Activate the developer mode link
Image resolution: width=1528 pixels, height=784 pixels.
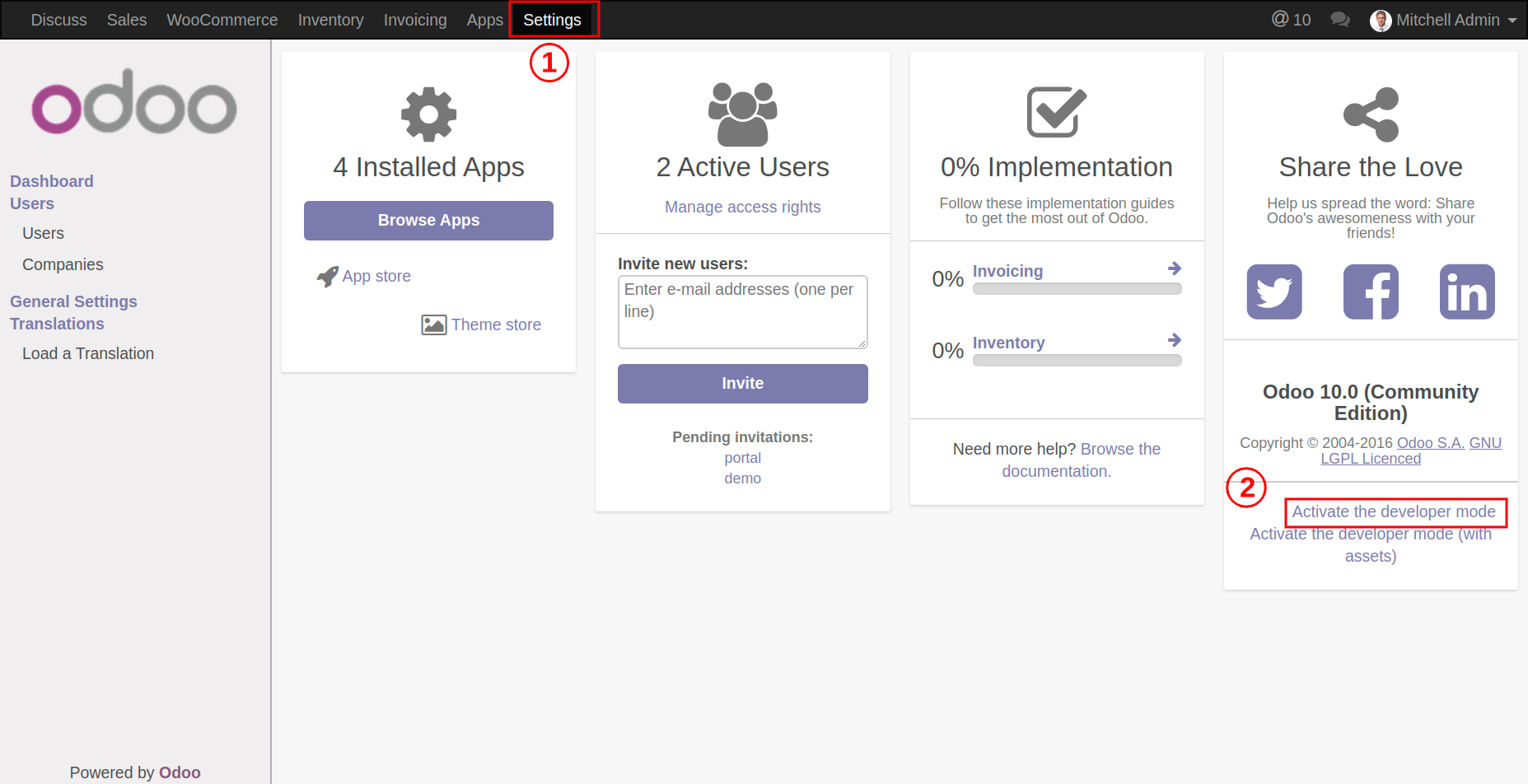1394,511
